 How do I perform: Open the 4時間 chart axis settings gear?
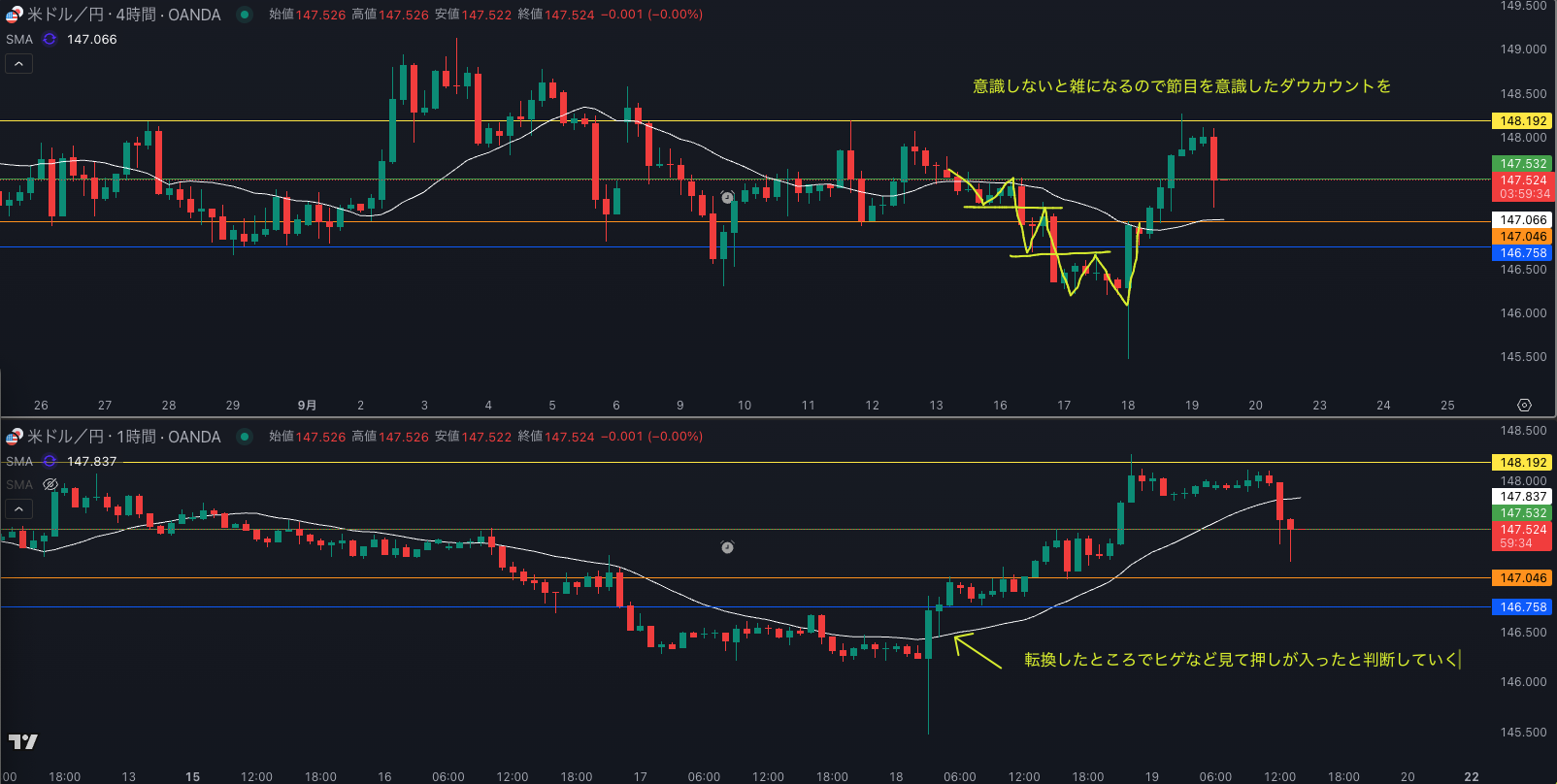coord(1524,405)
